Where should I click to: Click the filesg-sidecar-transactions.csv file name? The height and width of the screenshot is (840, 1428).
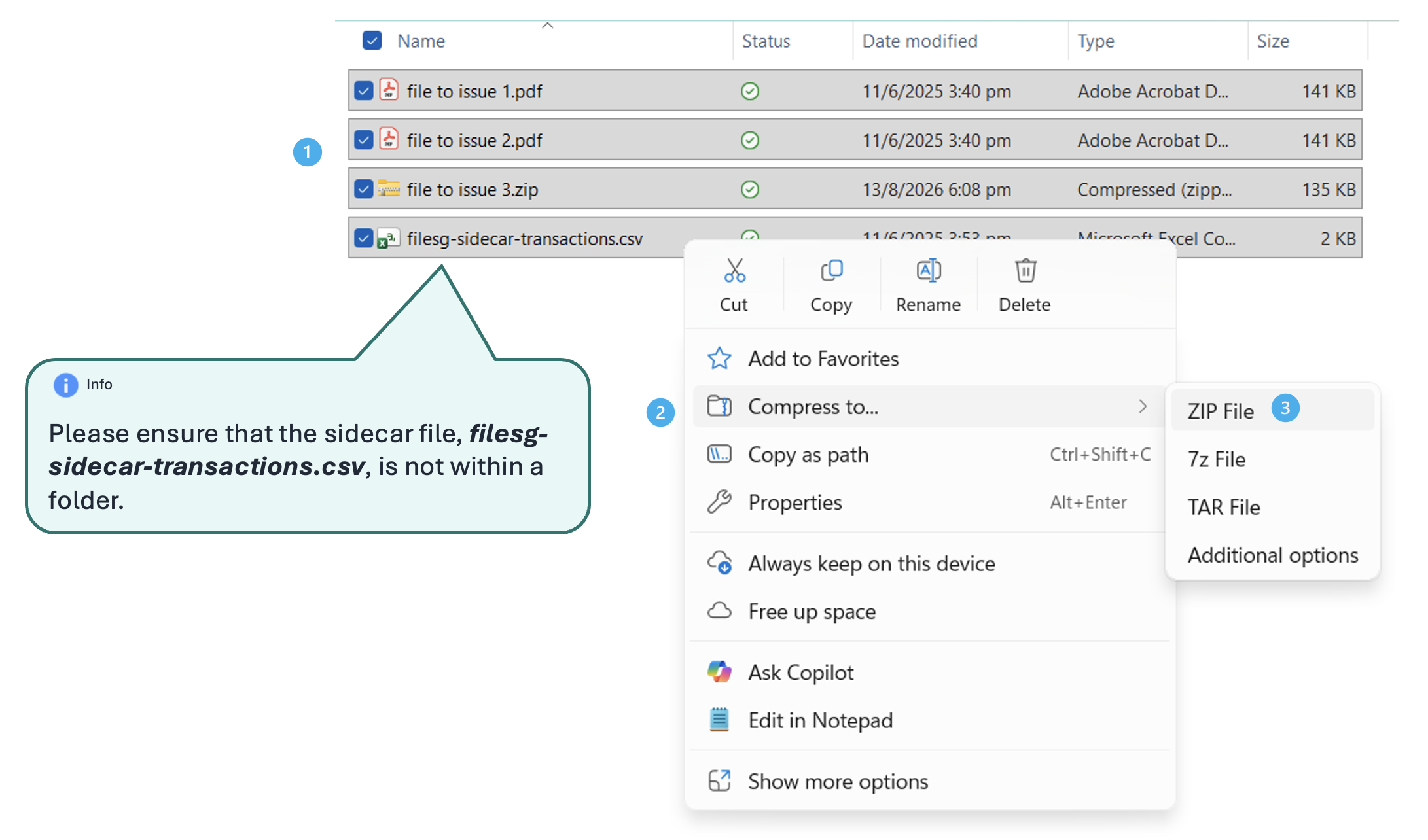[x=525, y=239]
